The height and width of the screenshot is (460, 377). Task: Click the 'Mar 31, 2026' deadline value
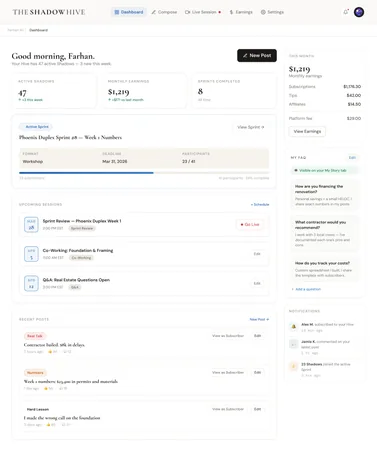115,161
